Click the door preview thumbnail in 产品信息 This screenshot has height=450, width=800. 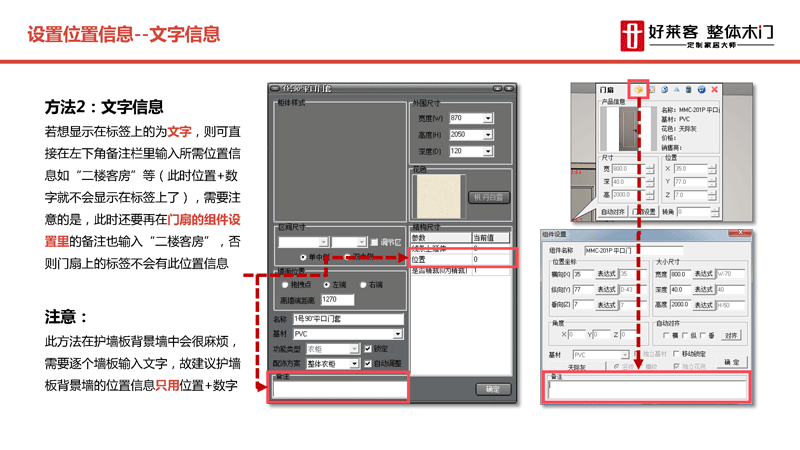(x=628, y=129)
